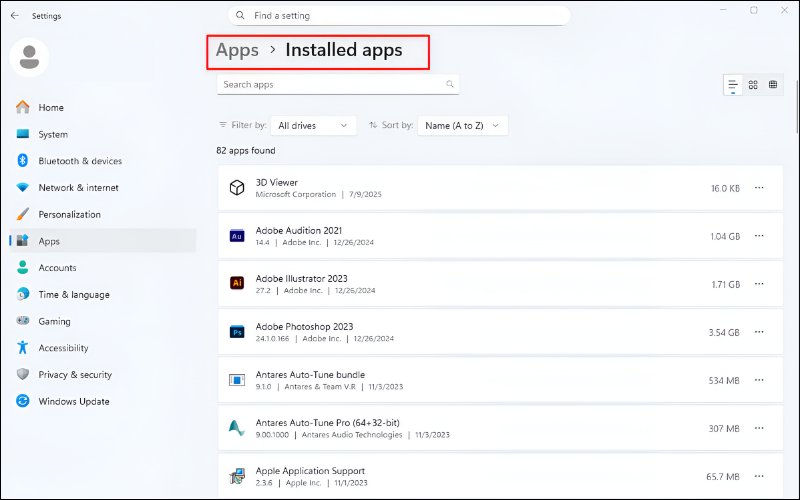Click the 1.04 GB size value
The width and height of the screenshot is (800, 500).
click(725, 236)
